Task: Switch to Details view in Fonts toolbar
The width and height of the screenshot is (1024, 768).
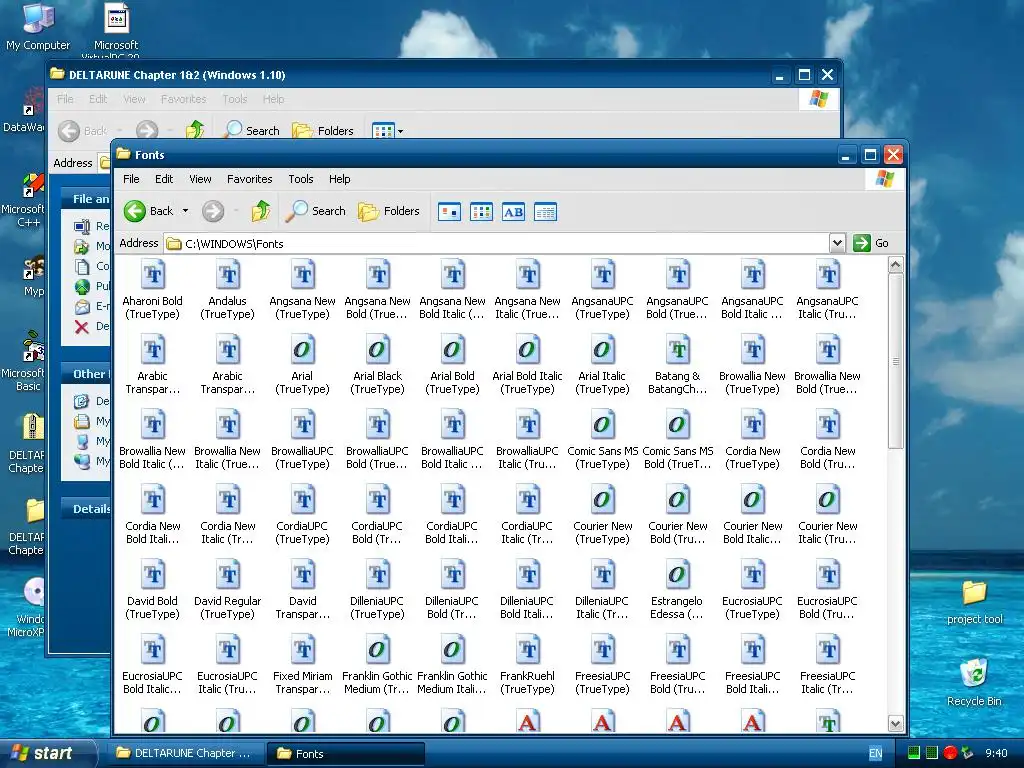Action: click(x=545, y=212)
